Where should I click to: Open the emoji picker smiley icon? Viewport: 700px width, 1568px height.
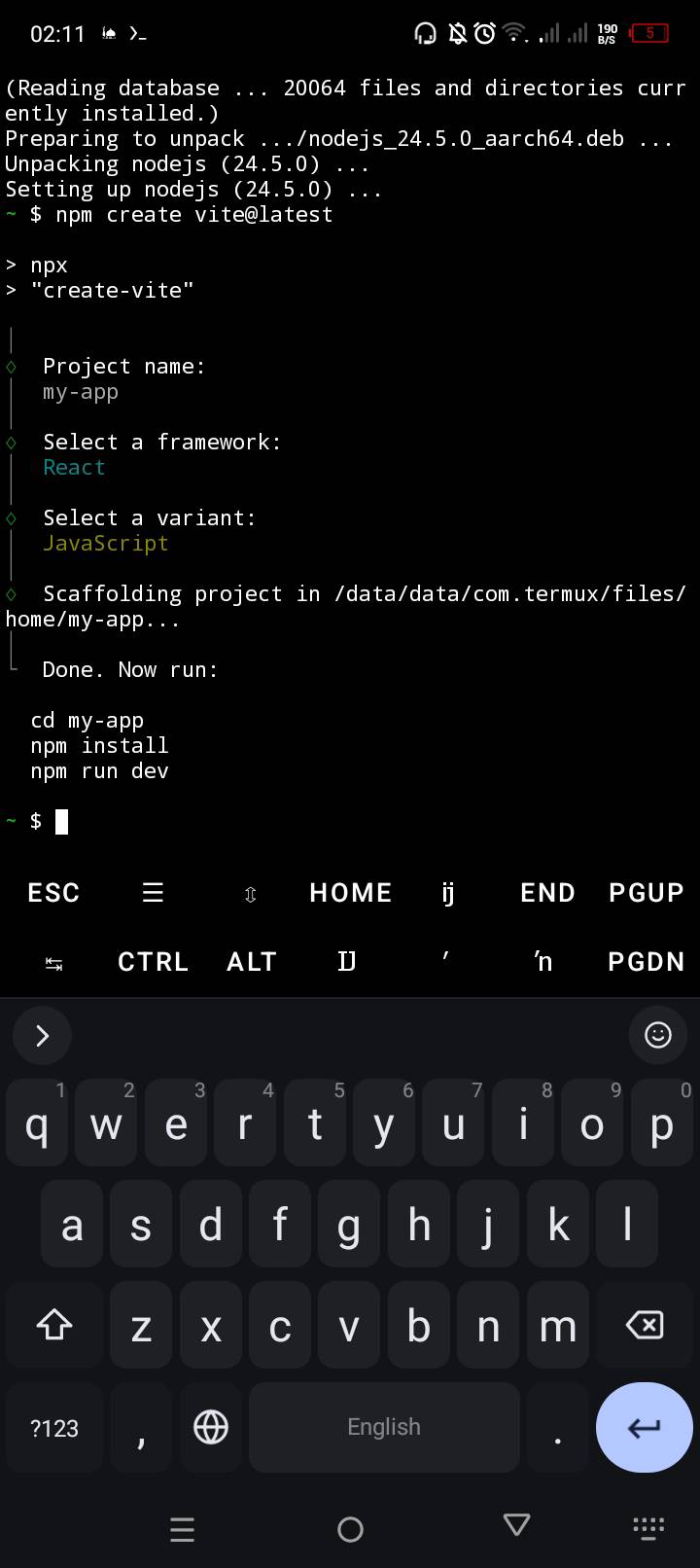point(658,1035)
